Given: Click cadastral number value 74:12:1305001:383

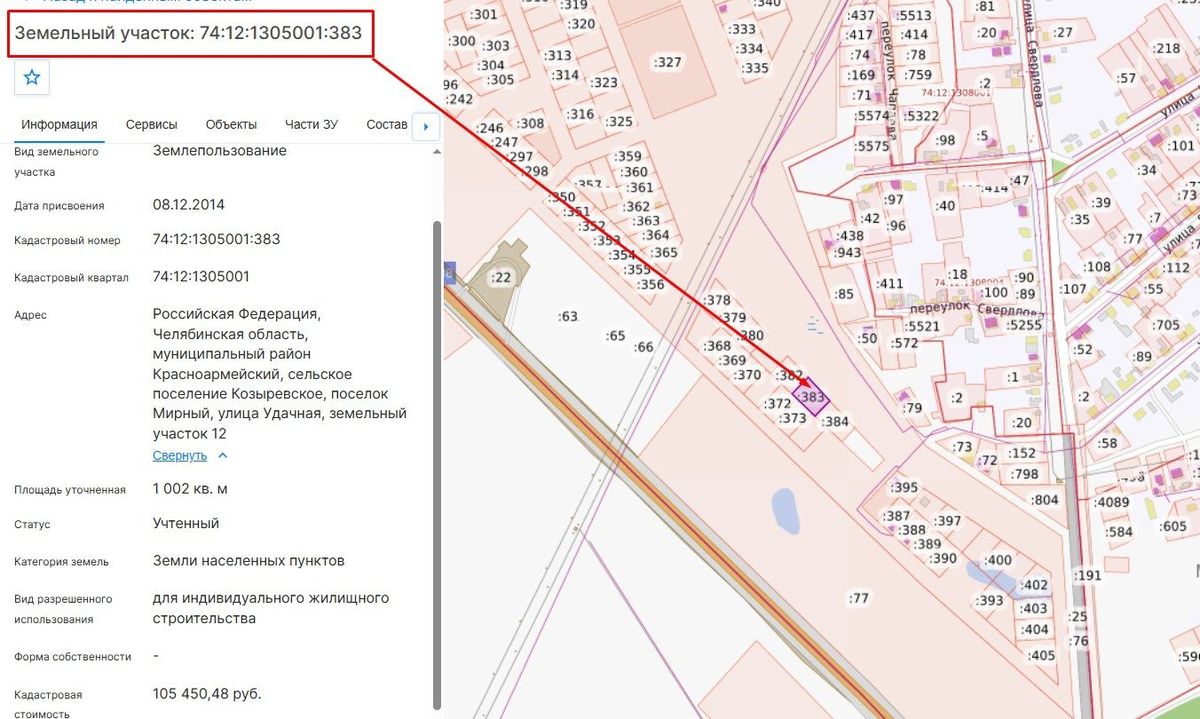Looking at the screenshot, I should pyautogui.click(x=216, y=240).
